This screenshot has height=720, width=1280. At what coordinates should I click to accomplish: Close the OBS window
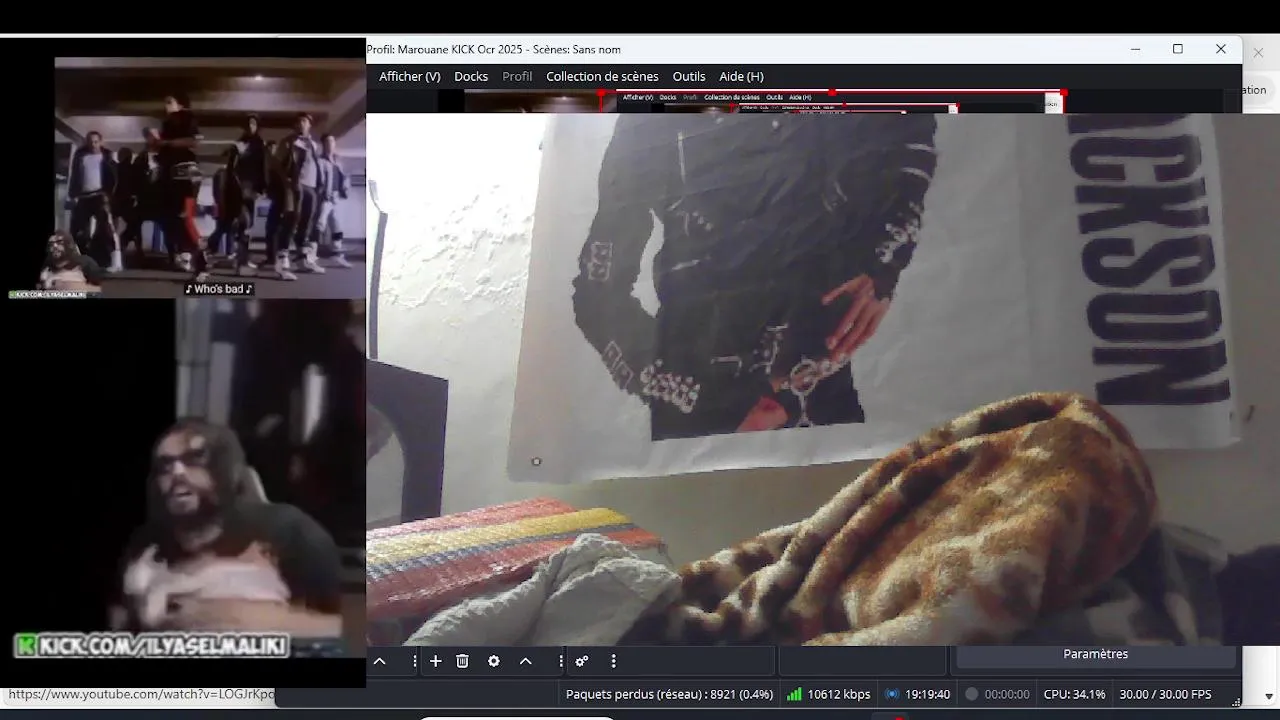(x=1221, y=49)
